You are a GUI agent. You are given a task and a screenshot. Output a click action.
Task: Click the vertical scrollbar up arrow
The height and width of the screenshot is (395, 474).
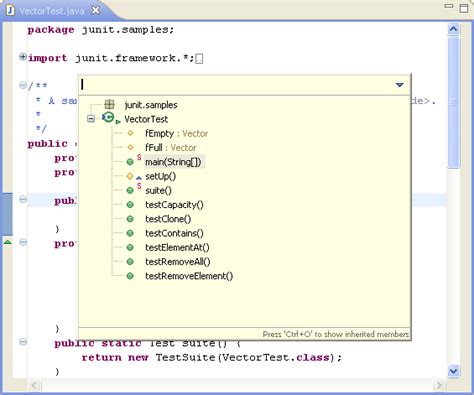pyautogui.click(x=453, y=29)
